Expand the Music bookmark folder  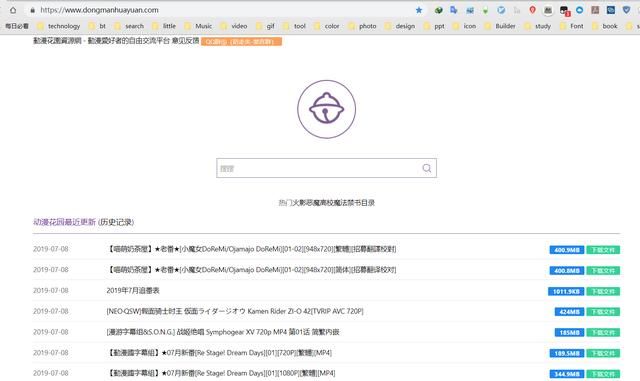coord(198,26)
